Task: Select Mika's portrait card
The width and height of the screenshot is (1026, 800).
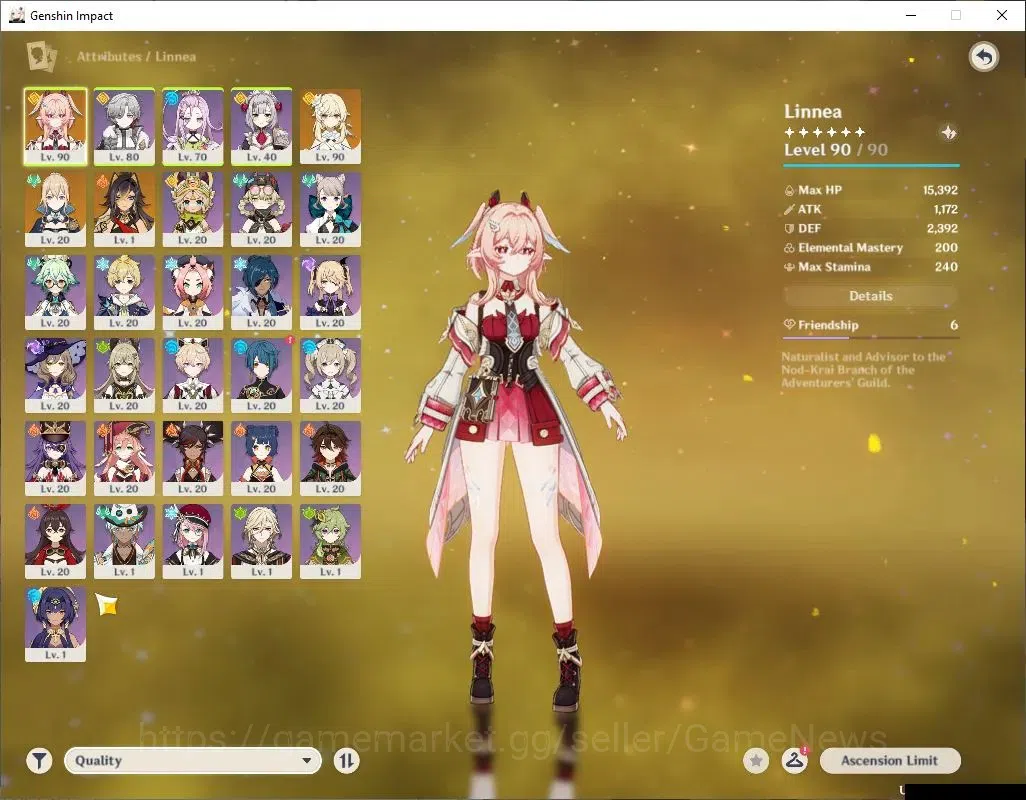Action: click(x=124, y=292)
